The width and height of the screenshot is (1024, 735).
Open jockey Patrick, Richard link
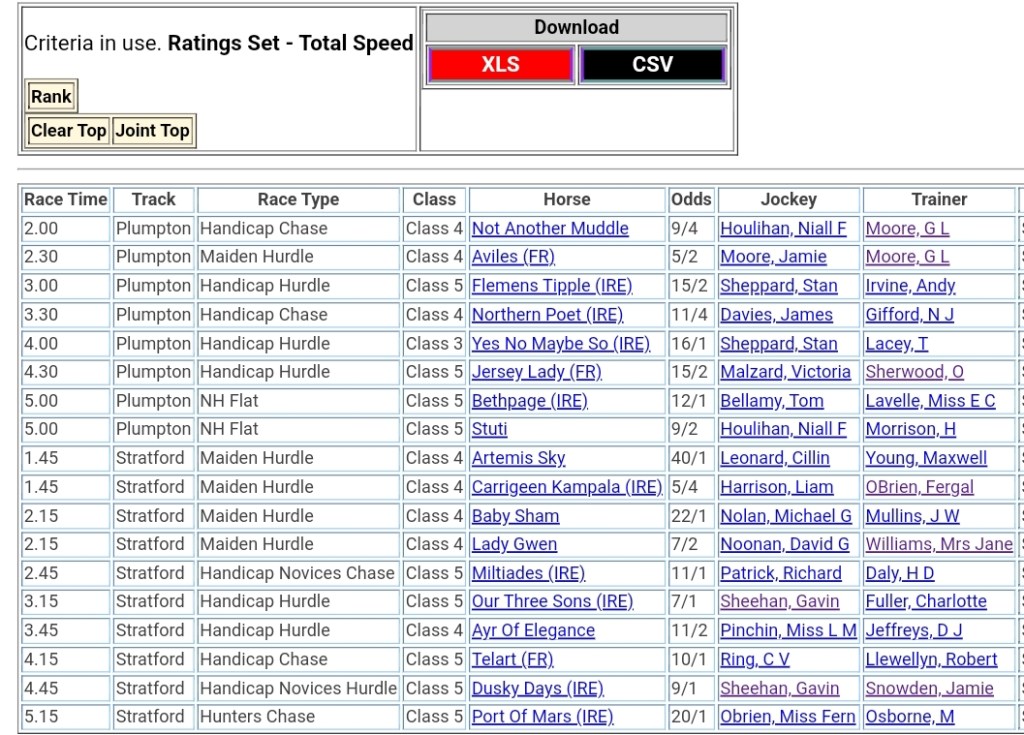click(780, 574)
